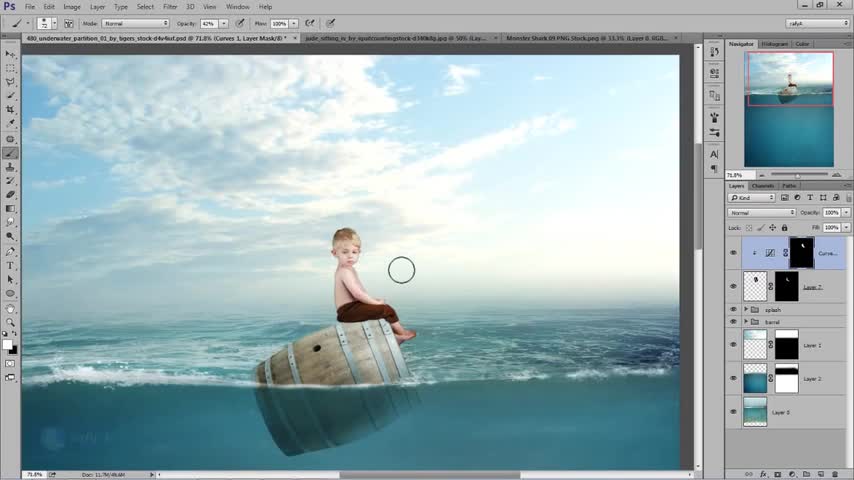Hide Layer 7 visibility eye
The image size is (854, 480).
pos(733,287)
